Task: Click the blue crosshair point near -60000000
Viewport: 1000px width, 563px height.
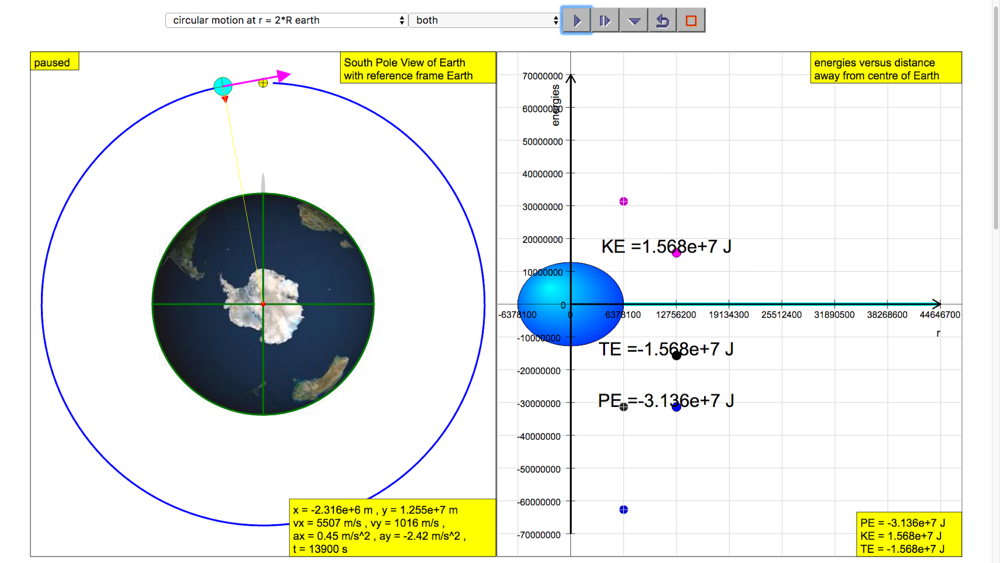Action: 624,510
